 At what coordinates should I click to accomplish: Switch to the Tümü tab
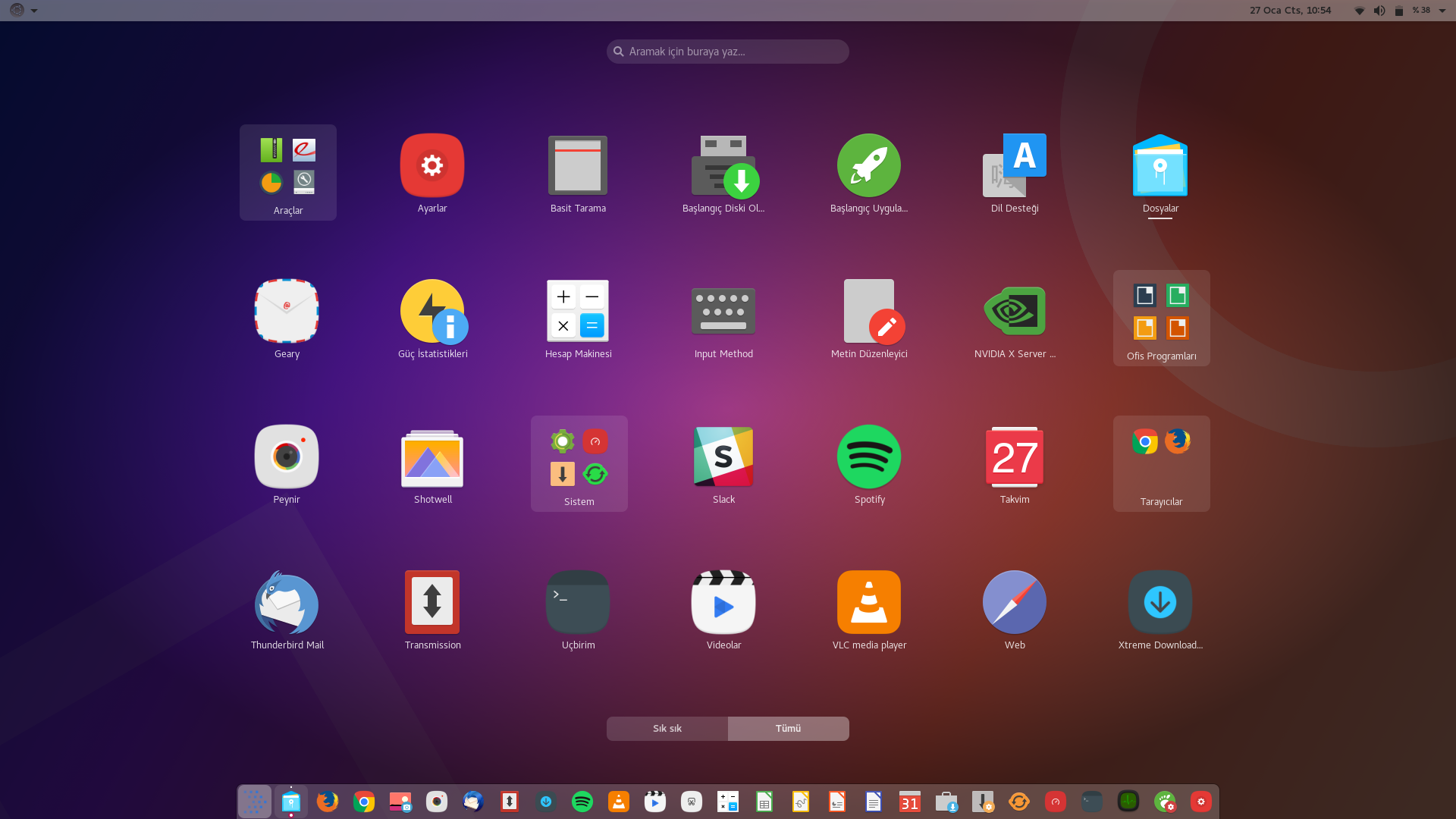[789, 729]
